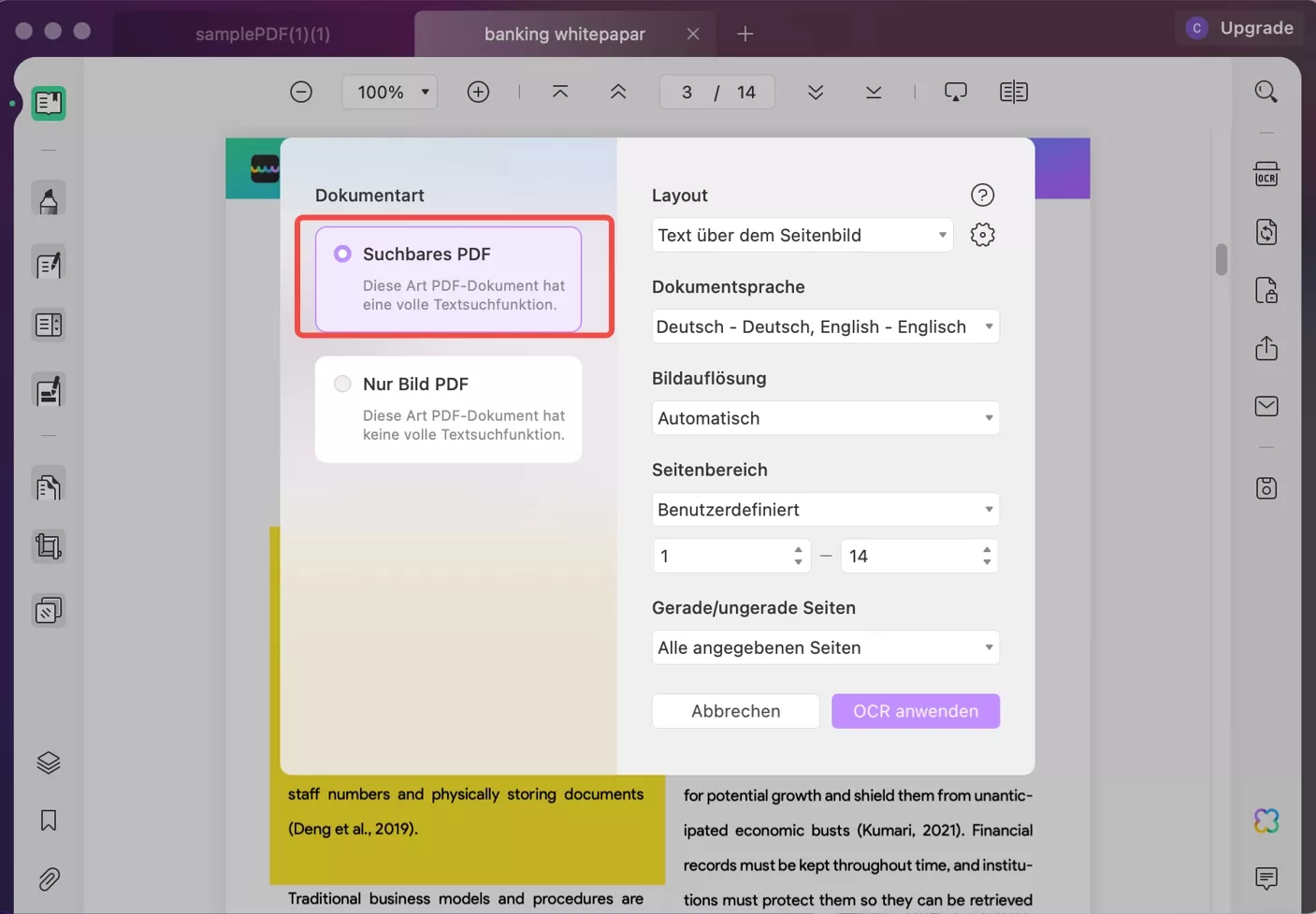The height and width of the screenshot is (914, 1316).
Task: Open the Bookmarks panel icon
Action: click(49, 820)
